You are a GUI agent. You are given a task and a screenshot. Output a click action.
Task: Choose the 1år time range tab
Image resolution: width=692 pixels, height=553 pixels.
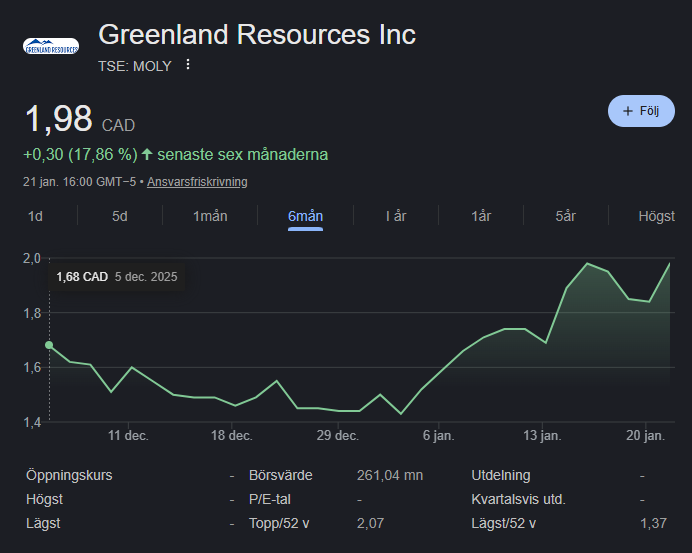(x=481, y=216)
